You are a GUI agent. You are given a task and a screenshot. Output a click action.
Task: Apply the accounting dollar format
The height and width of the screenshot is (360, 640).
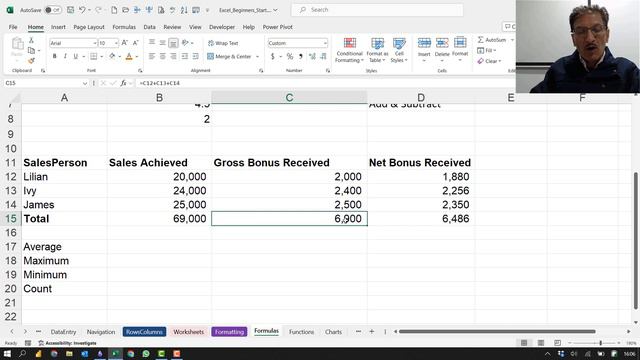pos(273,56)
